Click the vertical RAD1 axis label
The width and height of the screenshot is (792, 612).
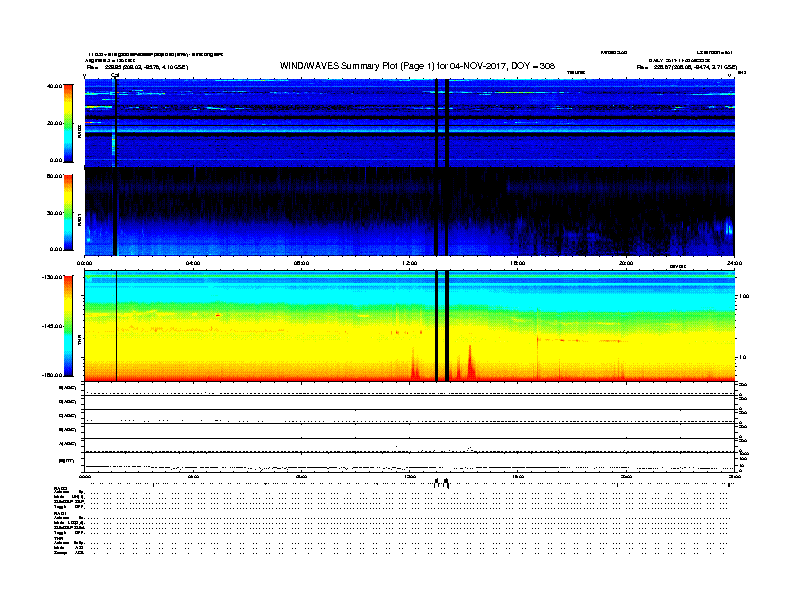79,219
